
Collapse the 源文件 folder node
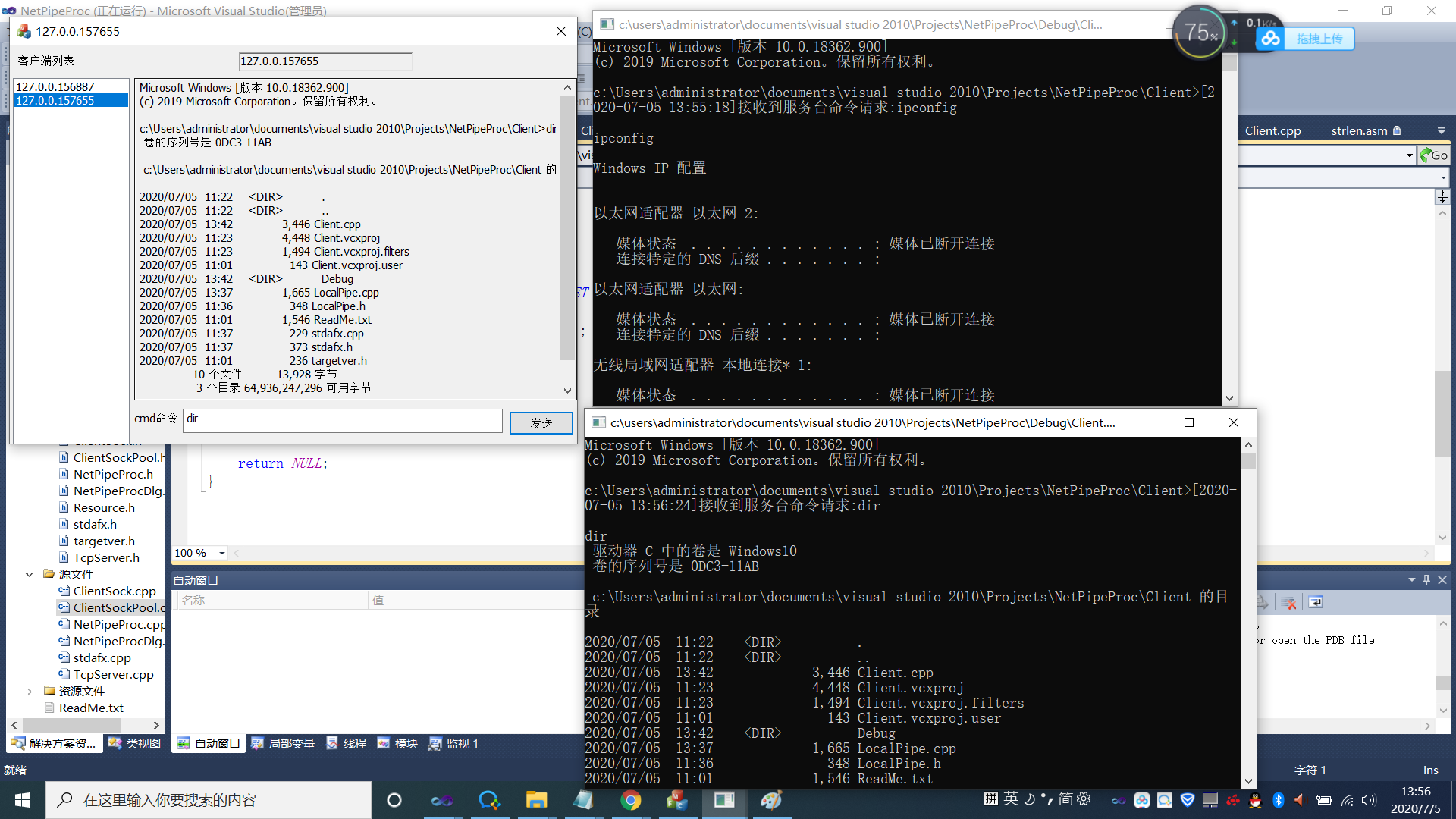[29, 575]
